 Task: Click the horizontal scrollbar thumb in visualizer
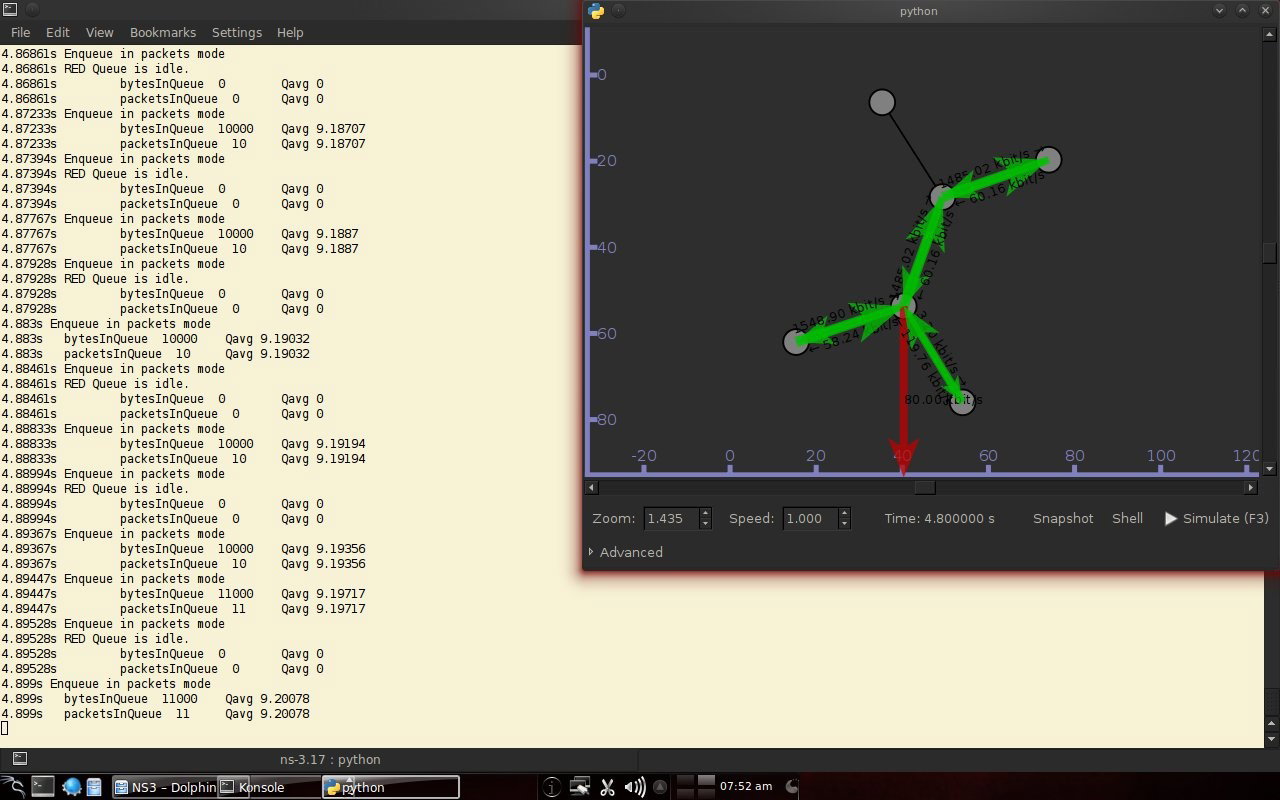(x=925, y=488)
